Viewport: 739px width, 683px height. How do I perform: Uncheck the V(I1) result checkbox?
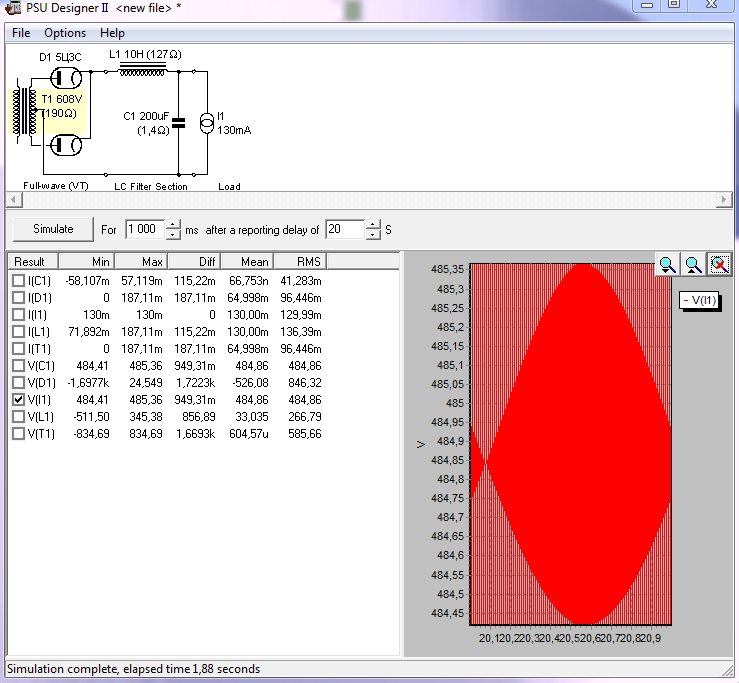click(18, 399)
